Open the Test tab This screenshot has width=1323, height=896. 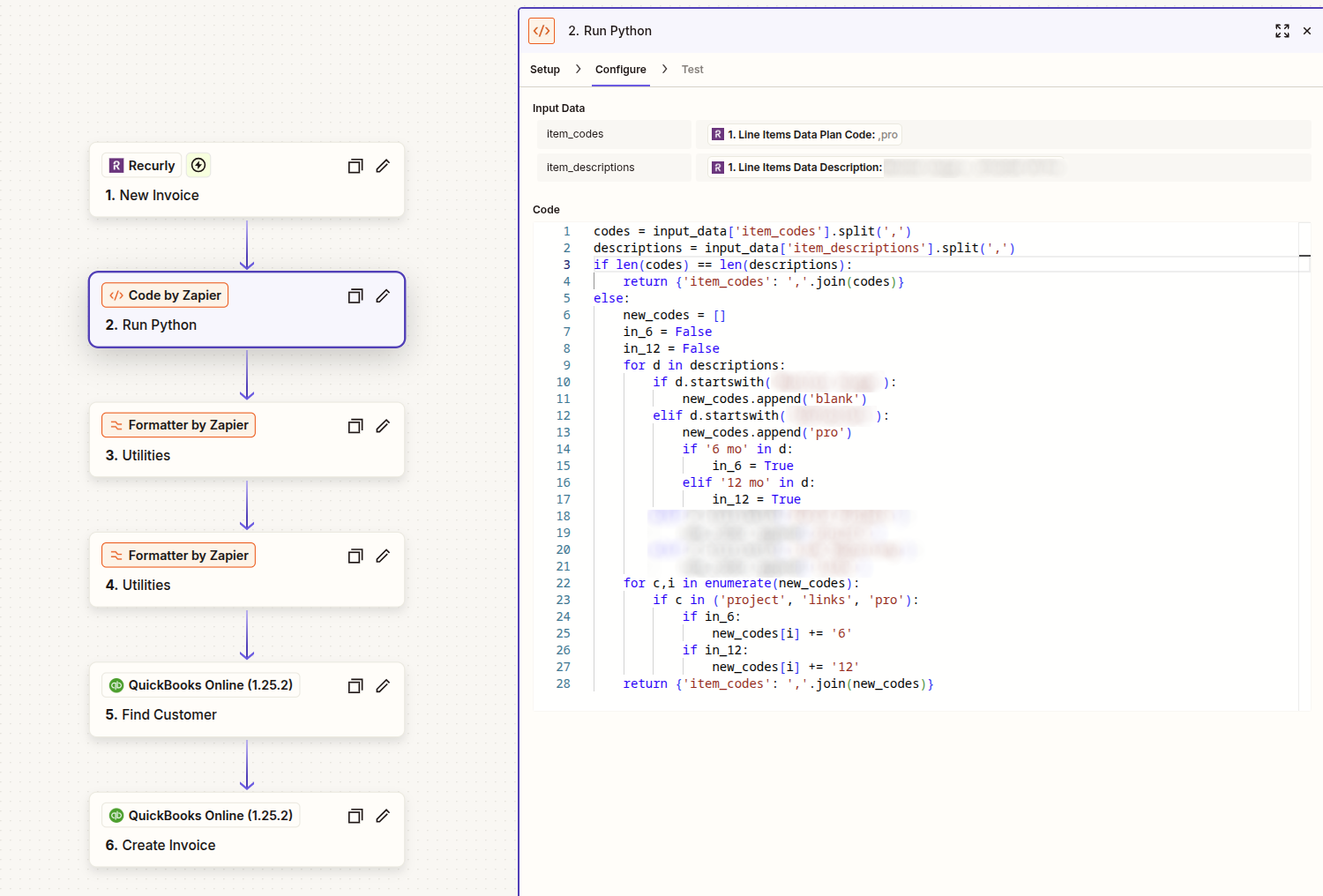pos(692,70)
